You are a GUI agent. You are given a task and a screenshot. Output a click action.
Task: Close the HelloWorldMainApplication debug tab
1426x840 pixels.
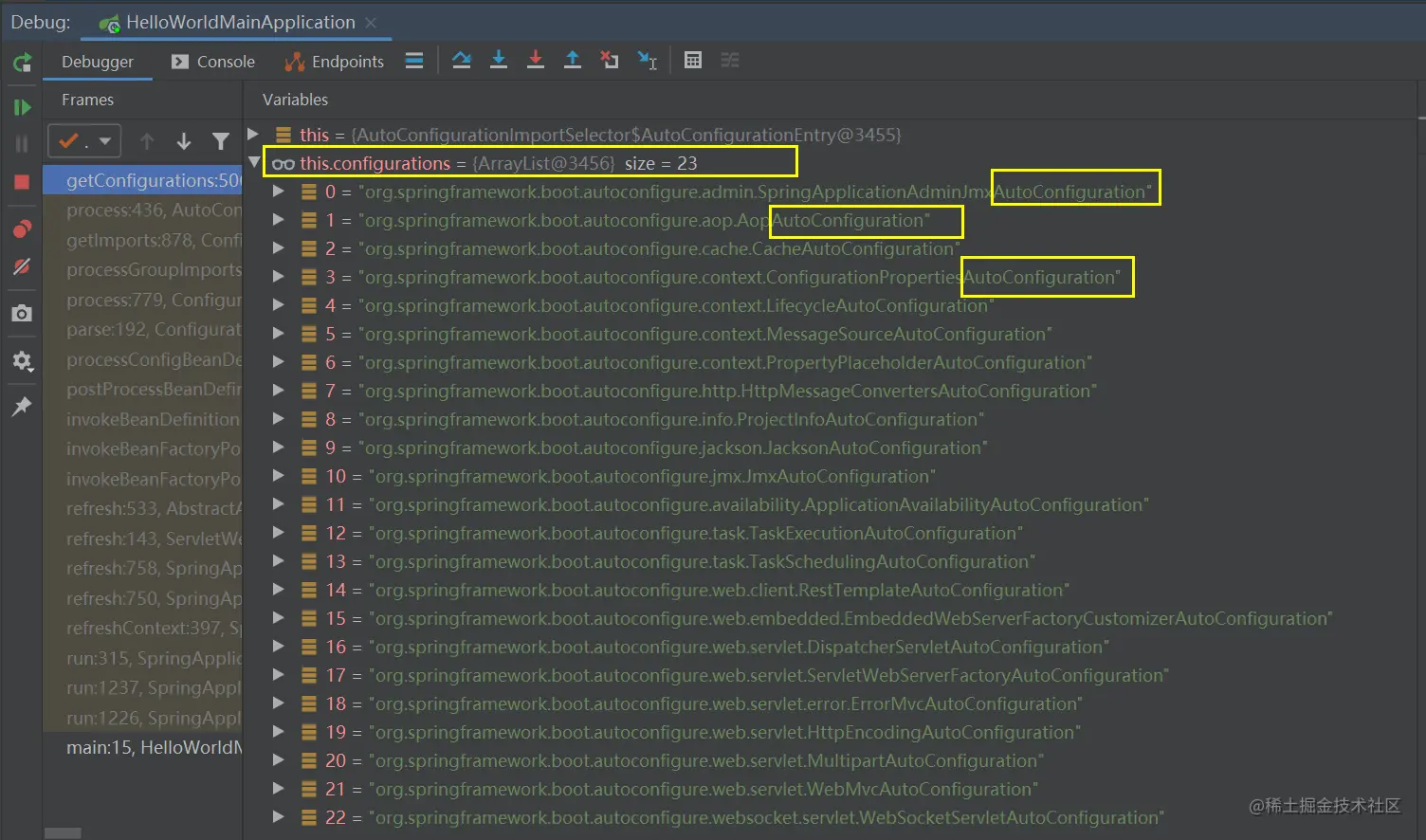371,23
